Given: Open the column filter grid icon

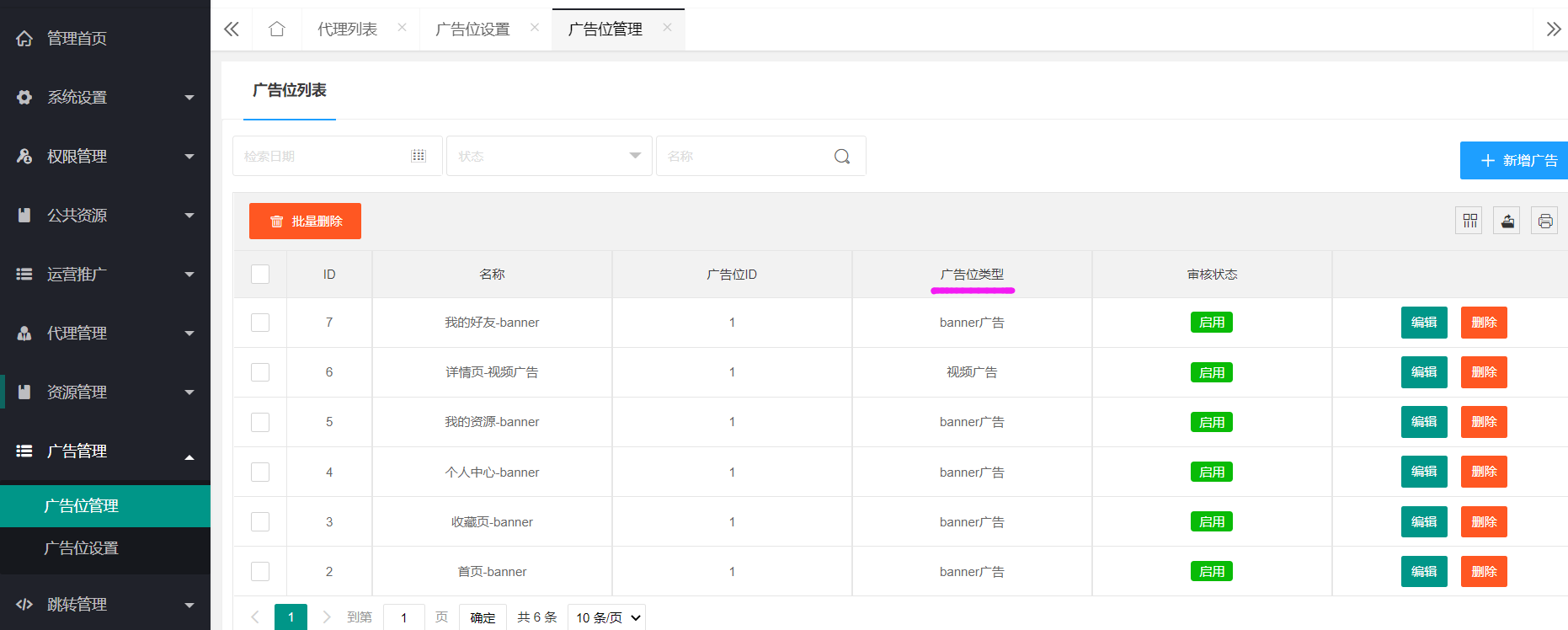Looking at the screenshot, I should pos(1470,221).
